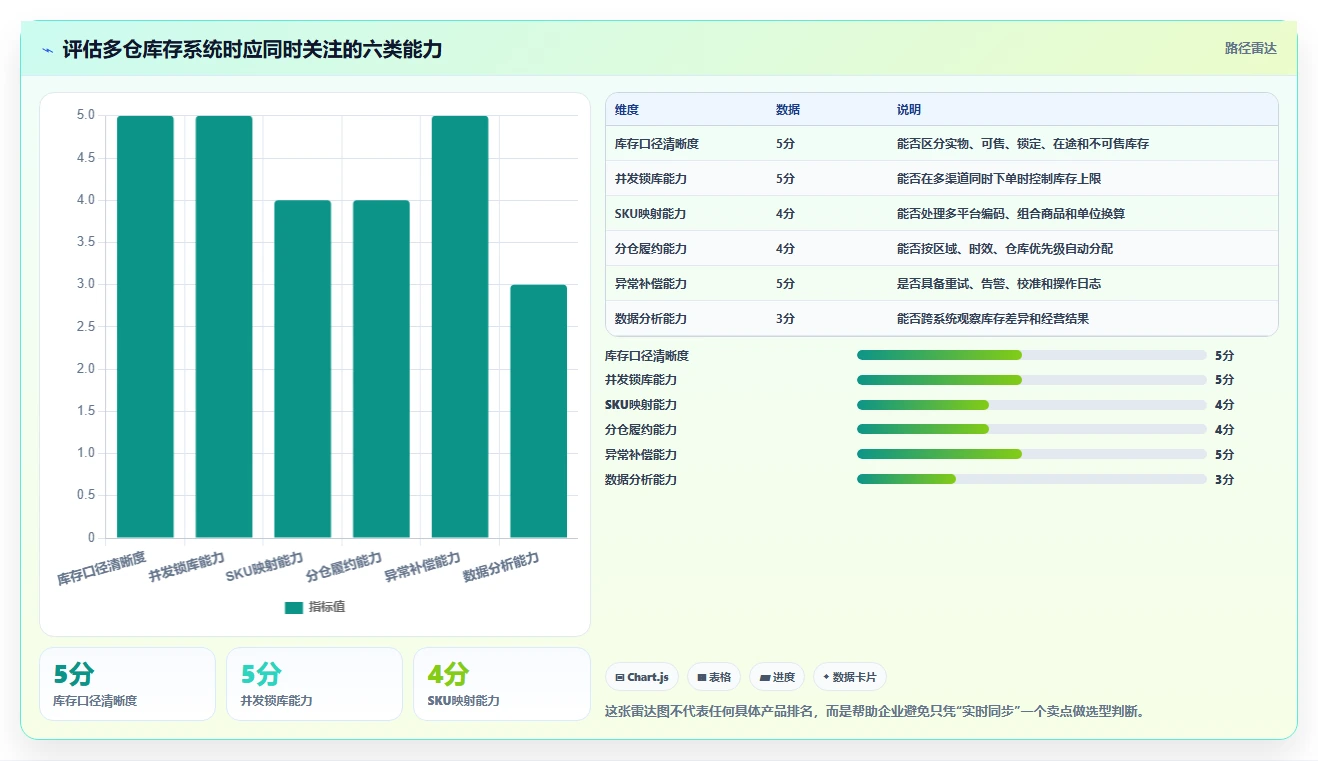Click the 路径雷达 label in header
The width and height of the screenshot is (1318, 761).
(1251, 48)
